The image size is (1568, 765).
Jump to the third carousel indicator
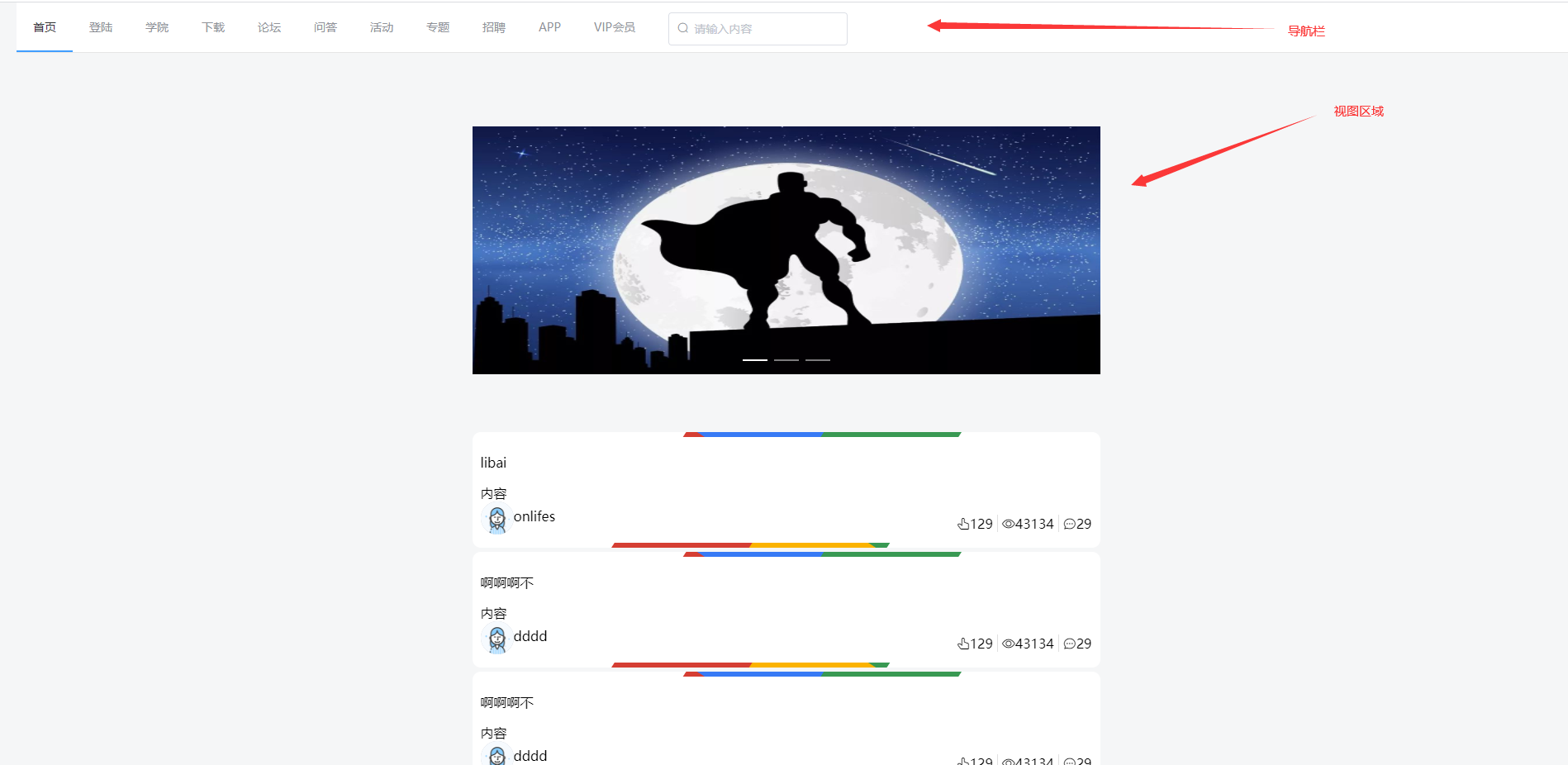pyautogui.click(x=818, y=360)
